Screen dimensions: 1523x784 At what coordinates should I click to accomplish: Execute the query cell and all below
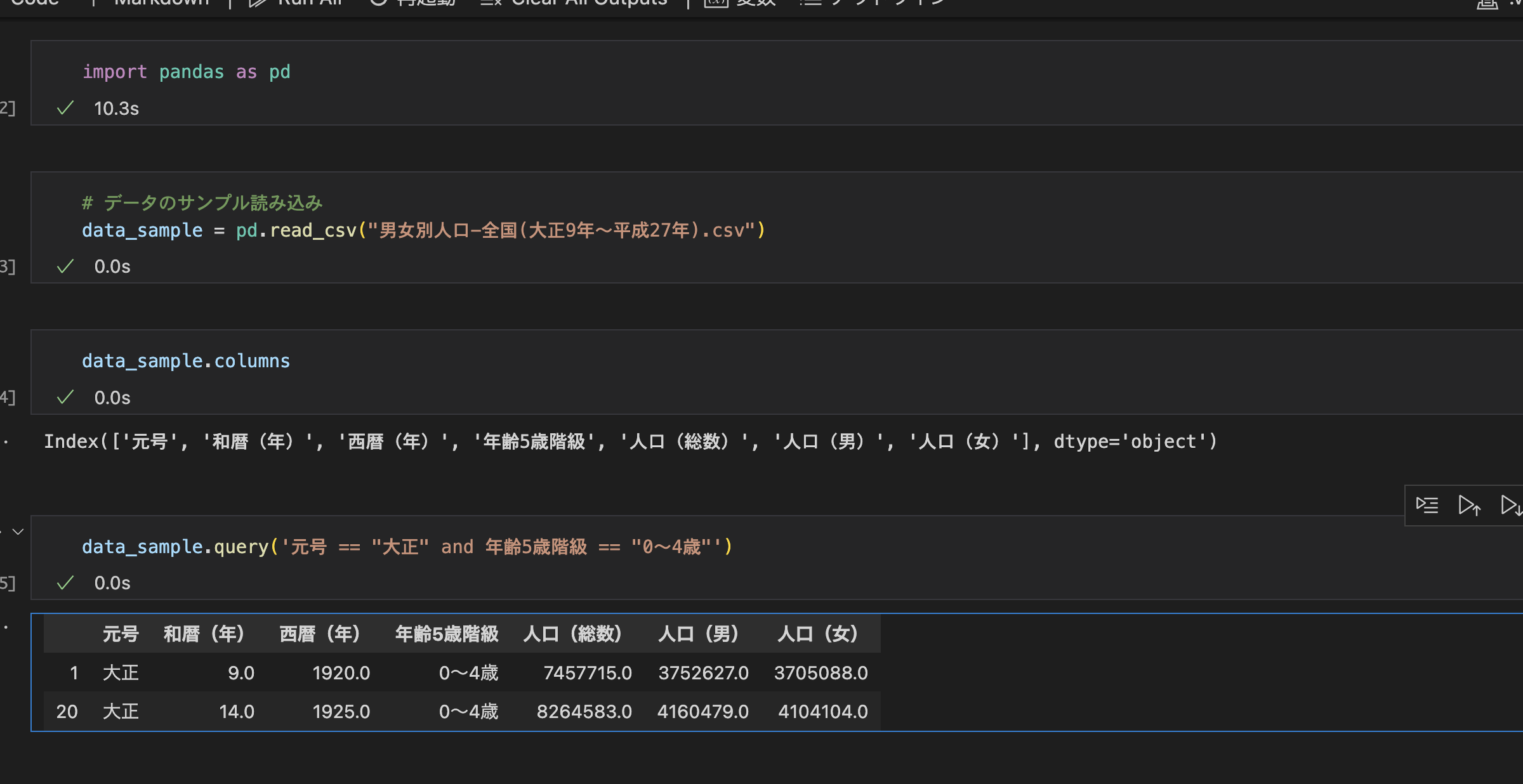point(1512,506)
